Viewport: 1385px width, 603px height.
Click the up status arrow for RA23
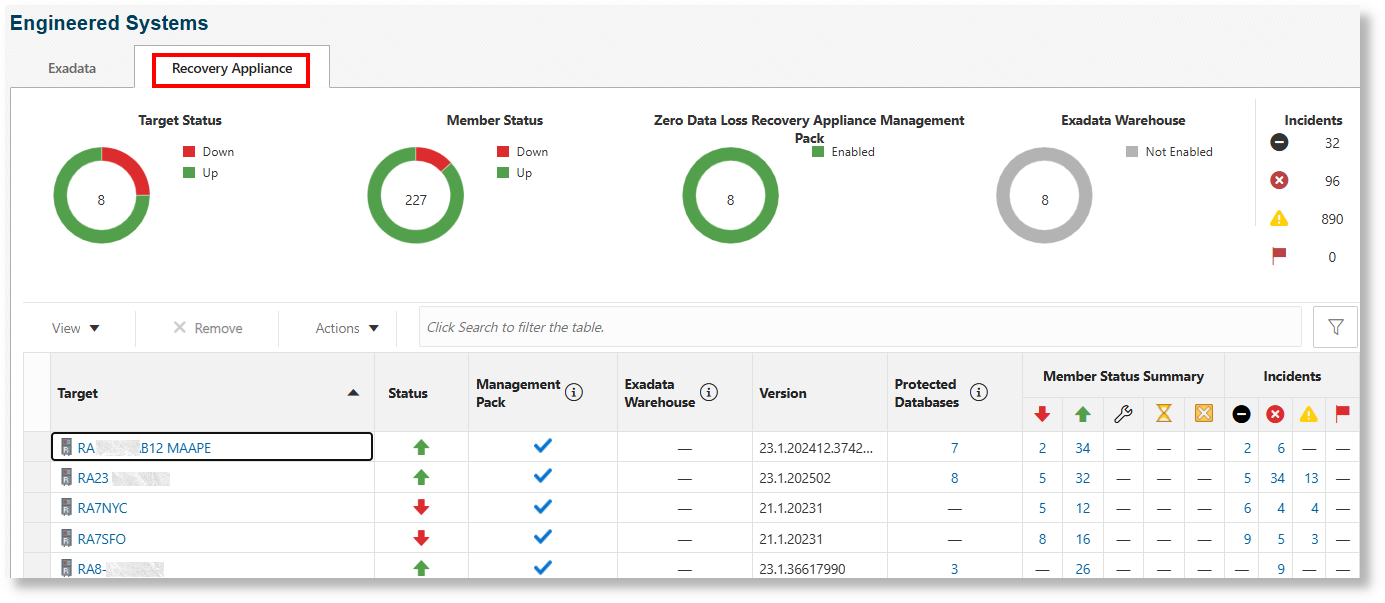421,478
